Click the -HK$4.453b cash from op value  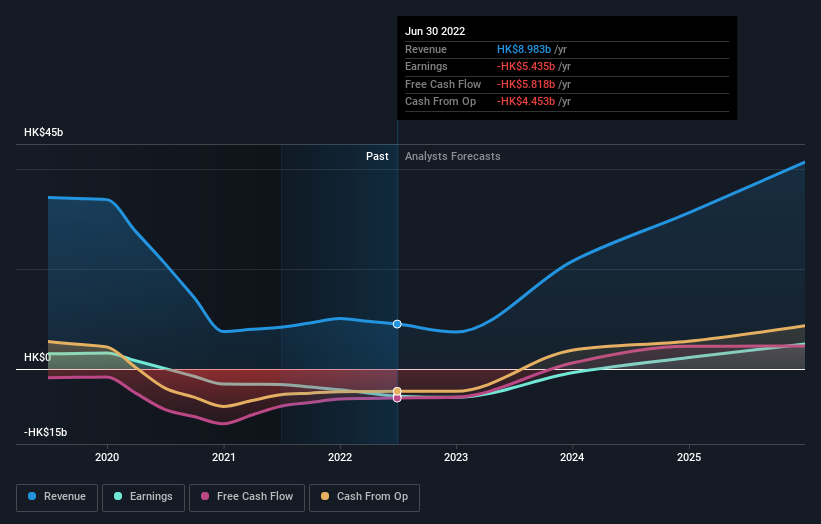pos(526,102)
